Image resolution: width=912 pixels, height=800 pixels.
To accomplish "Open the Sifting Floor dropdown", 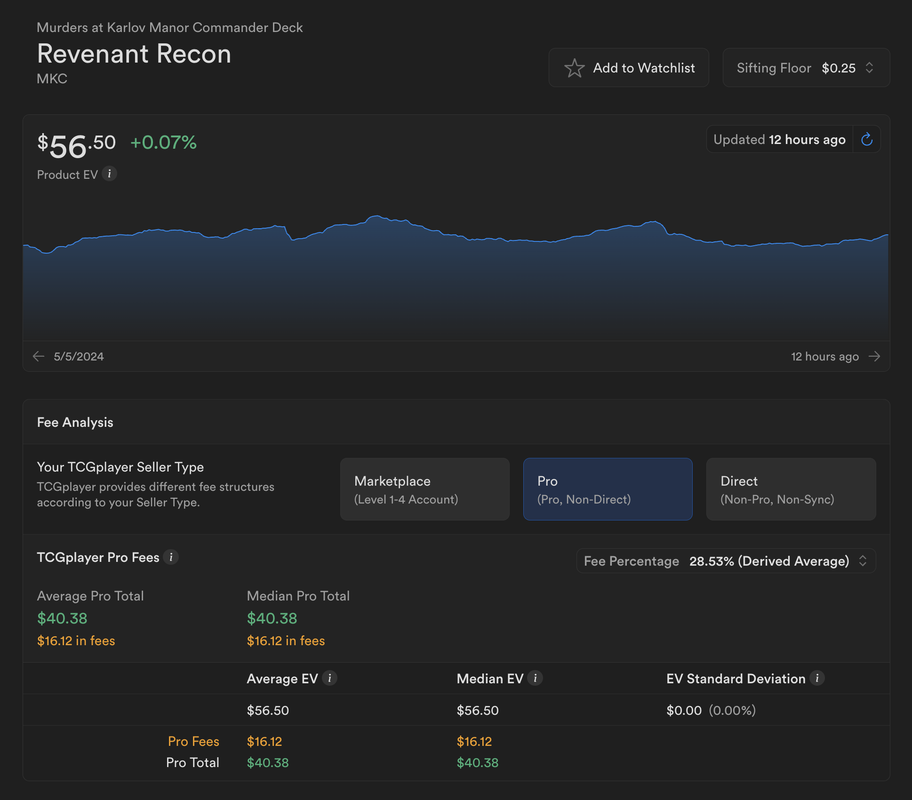I will (x=806, y=68).
